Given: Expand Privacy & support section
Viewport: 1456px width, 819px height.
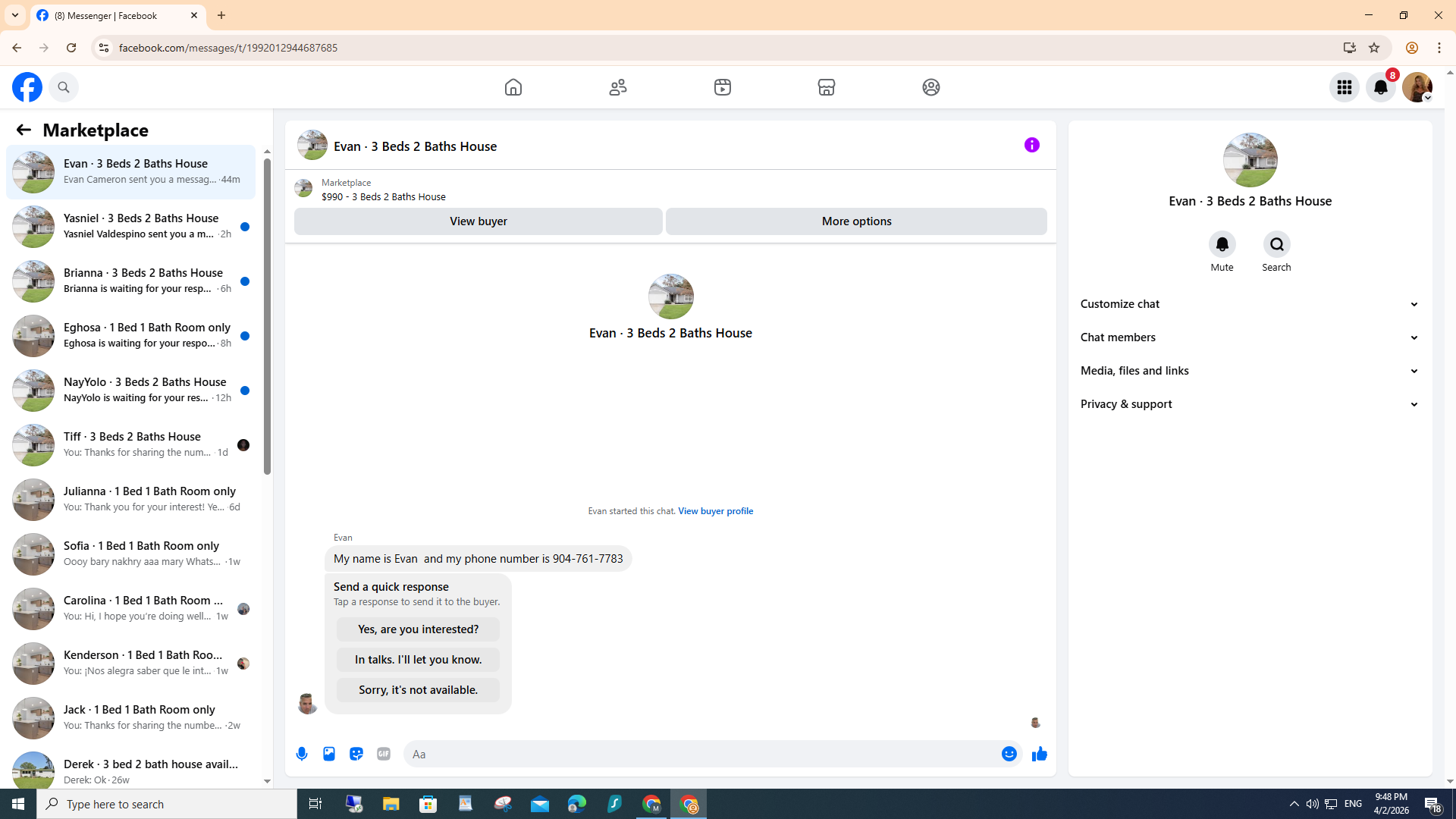Looking at the screenshot, I should tap(1250, 404).
